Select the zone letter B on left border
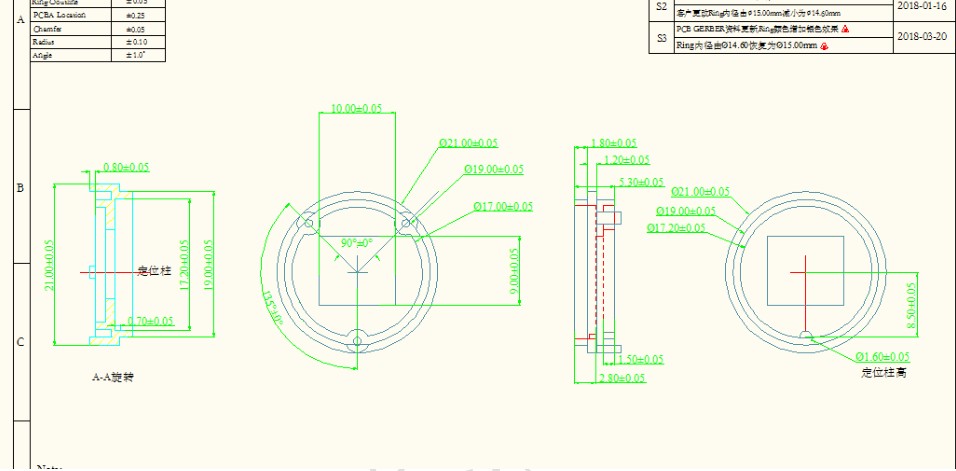The width and height of the screenshot is (956, 471). click(x=20, y=188)
